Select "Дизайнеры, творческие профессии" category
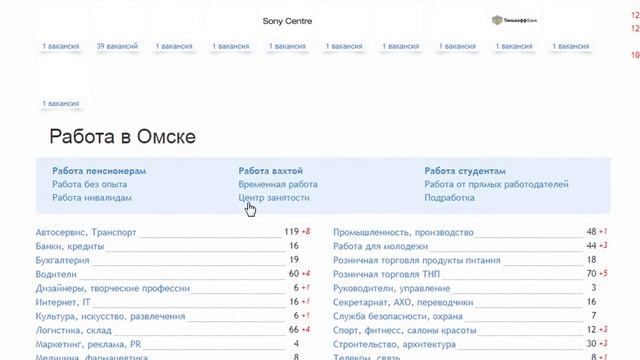640x360 pixels. point(113,288)
